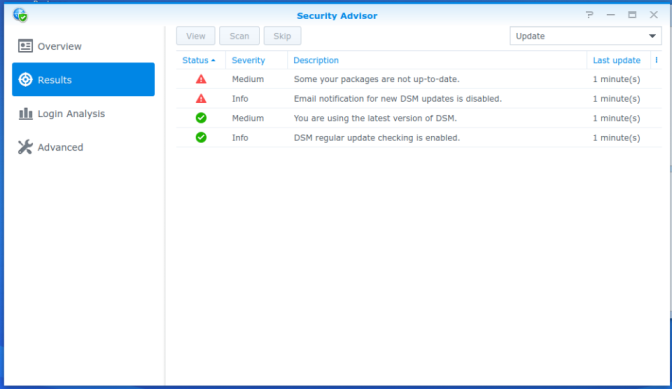The width and height of the screenshot is (672, 389).
Task: Click '1 minute(s)' in outdated packages row
Action: pyautogui.click(x=616, y=79)
